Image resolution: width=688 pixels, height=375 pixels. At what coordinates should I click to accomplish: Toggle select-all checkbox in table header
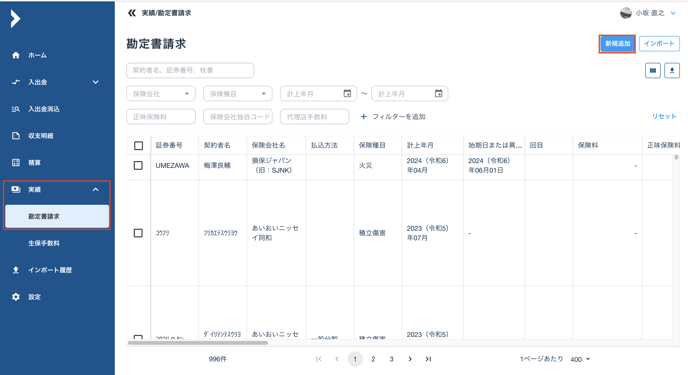click(138, 145)
